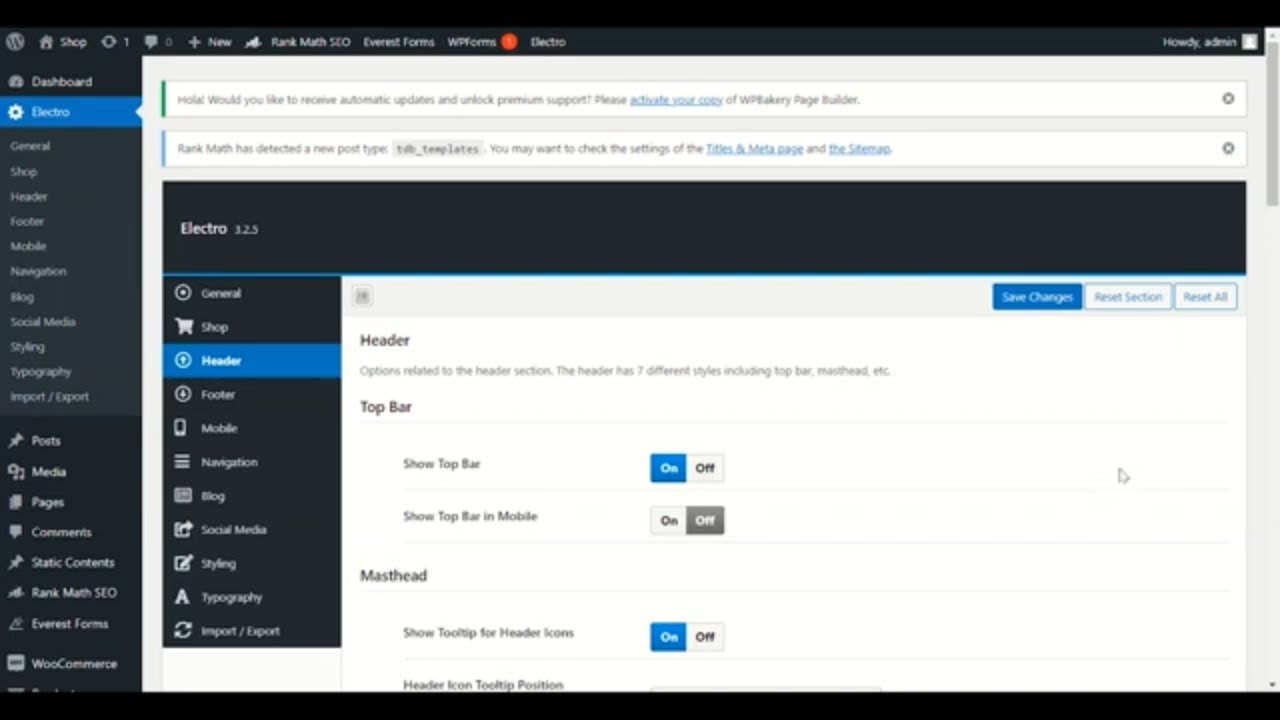Viewport: 1280px width, 720px height.
Task: Click the updates refresh icon
Action: pos(109,42)
